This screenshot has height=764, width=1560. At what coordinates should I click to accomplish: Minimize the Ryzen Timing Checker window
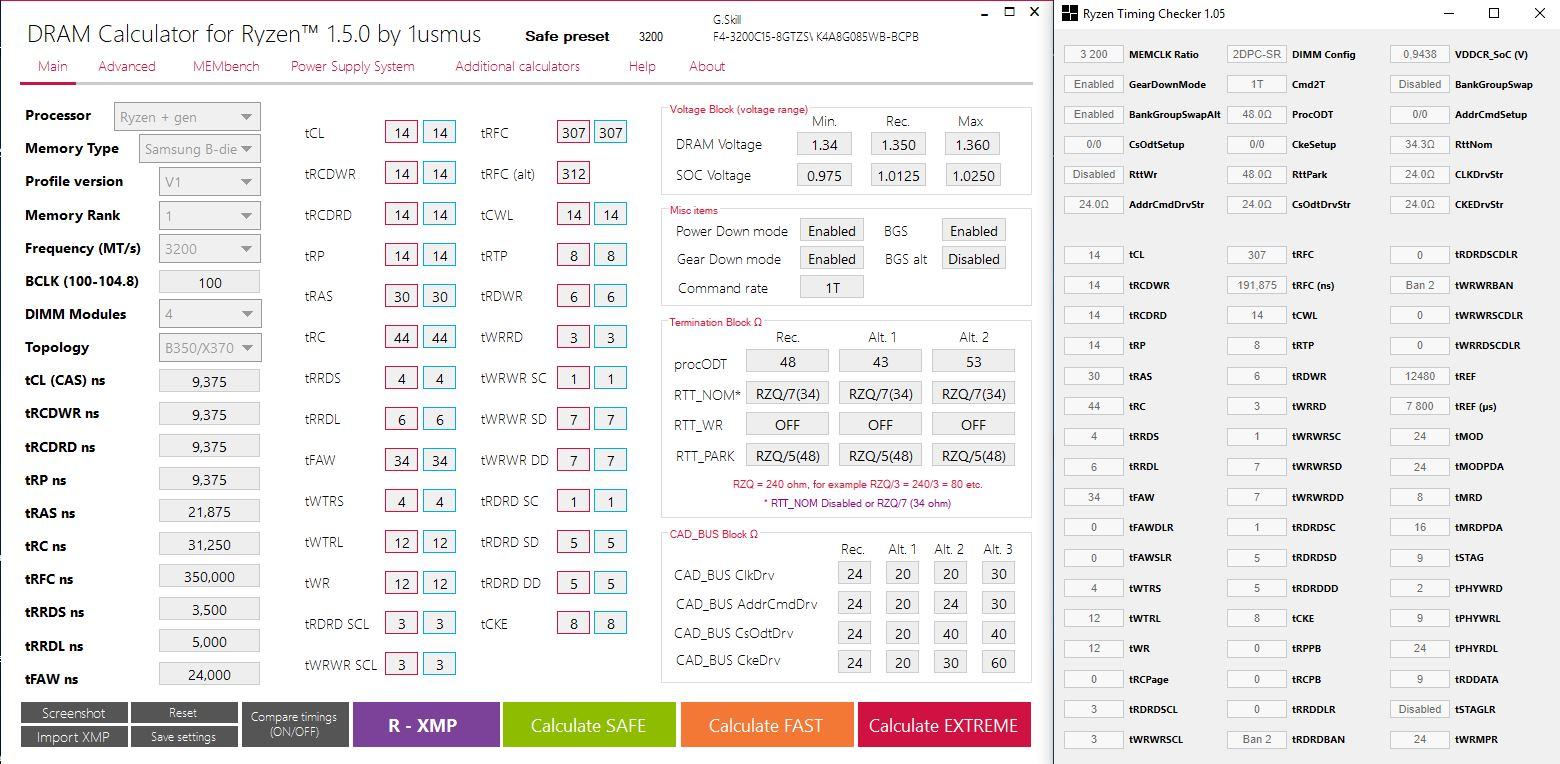[x=1449, y=14]
